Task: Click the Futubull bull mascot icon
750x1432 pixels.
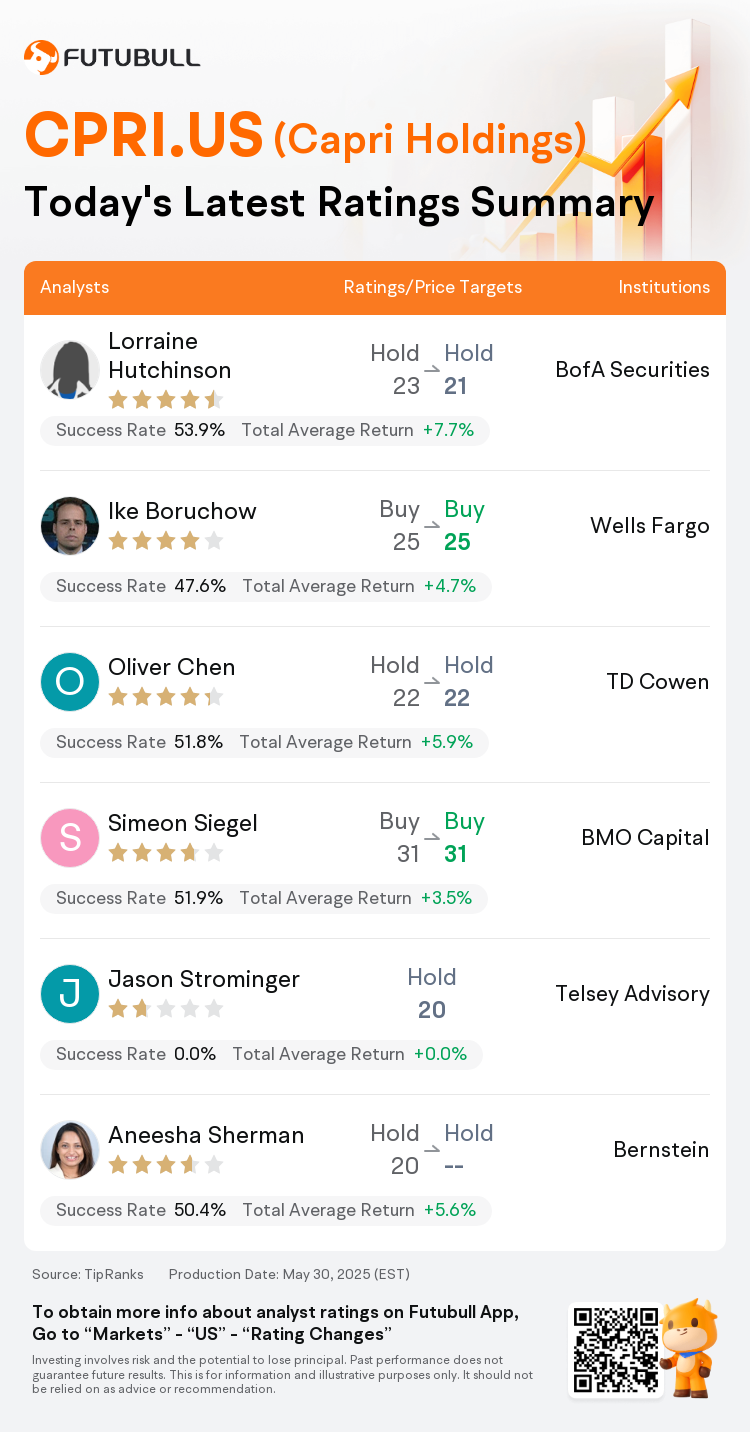Action: pos(689,1347)
